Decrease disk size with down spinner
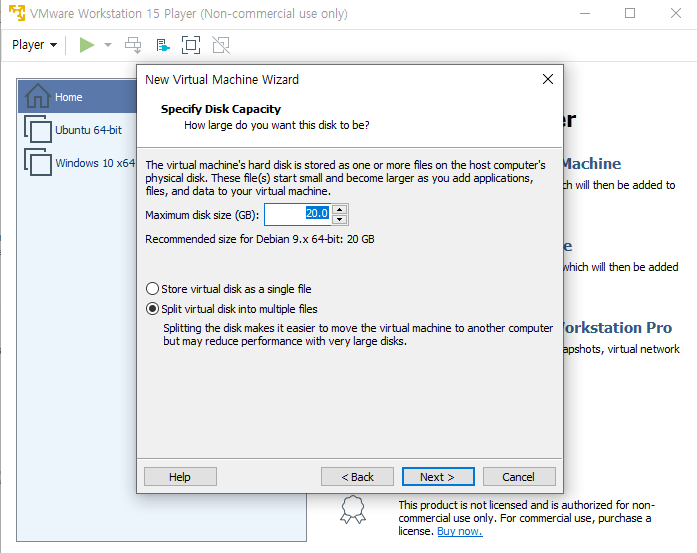This screenshot has width=697, height=553. tap(340, 220)
